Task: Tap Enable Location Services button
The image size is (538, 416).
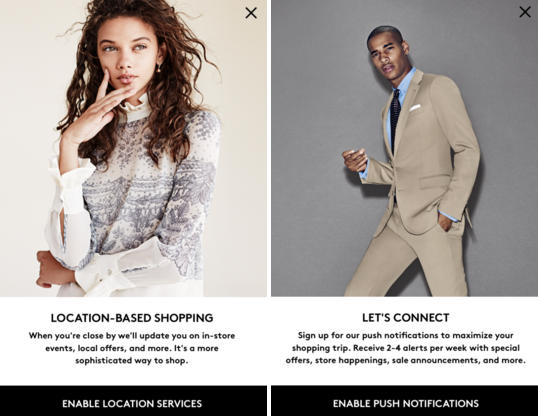Action: [133, 401]
